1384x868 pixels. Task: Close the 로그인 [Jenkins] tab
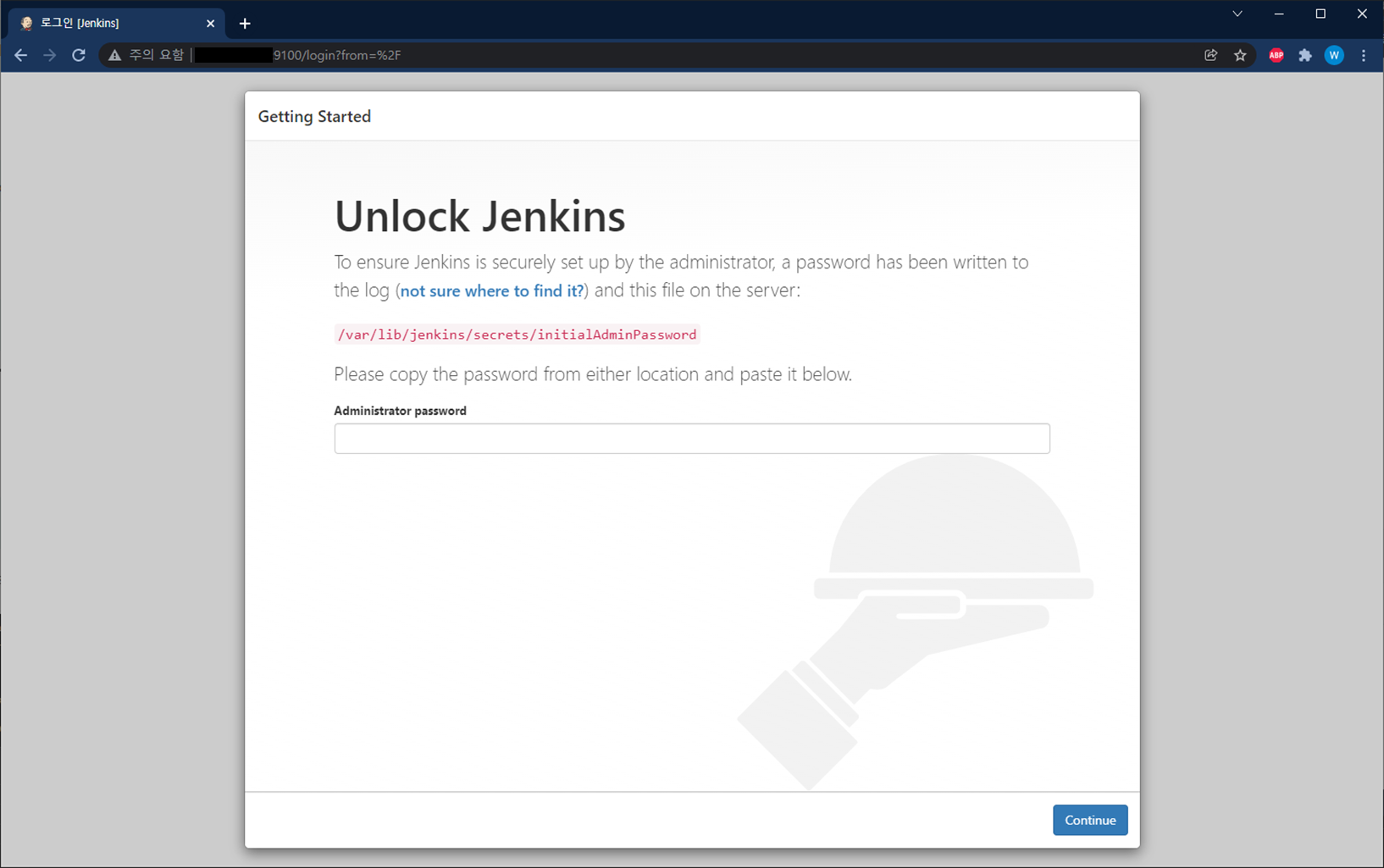pos(211,24)
